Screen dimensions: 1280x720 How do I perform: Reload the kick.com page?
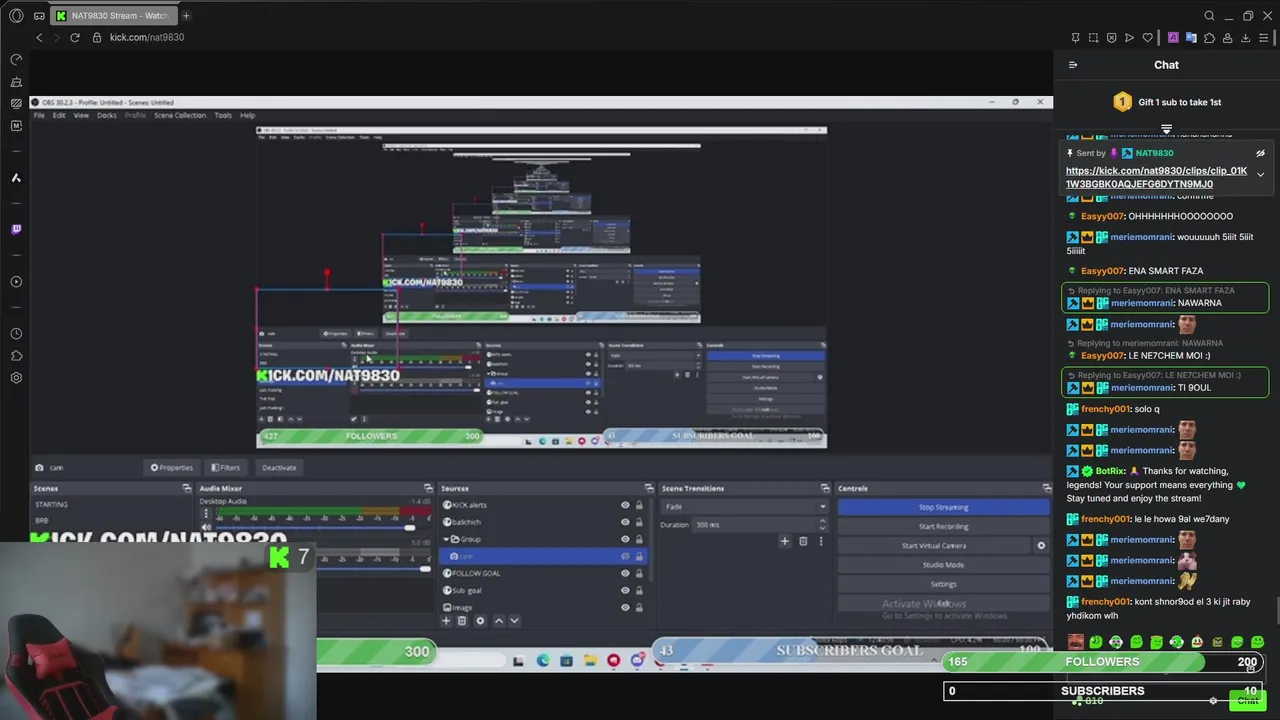click(74, 37)
